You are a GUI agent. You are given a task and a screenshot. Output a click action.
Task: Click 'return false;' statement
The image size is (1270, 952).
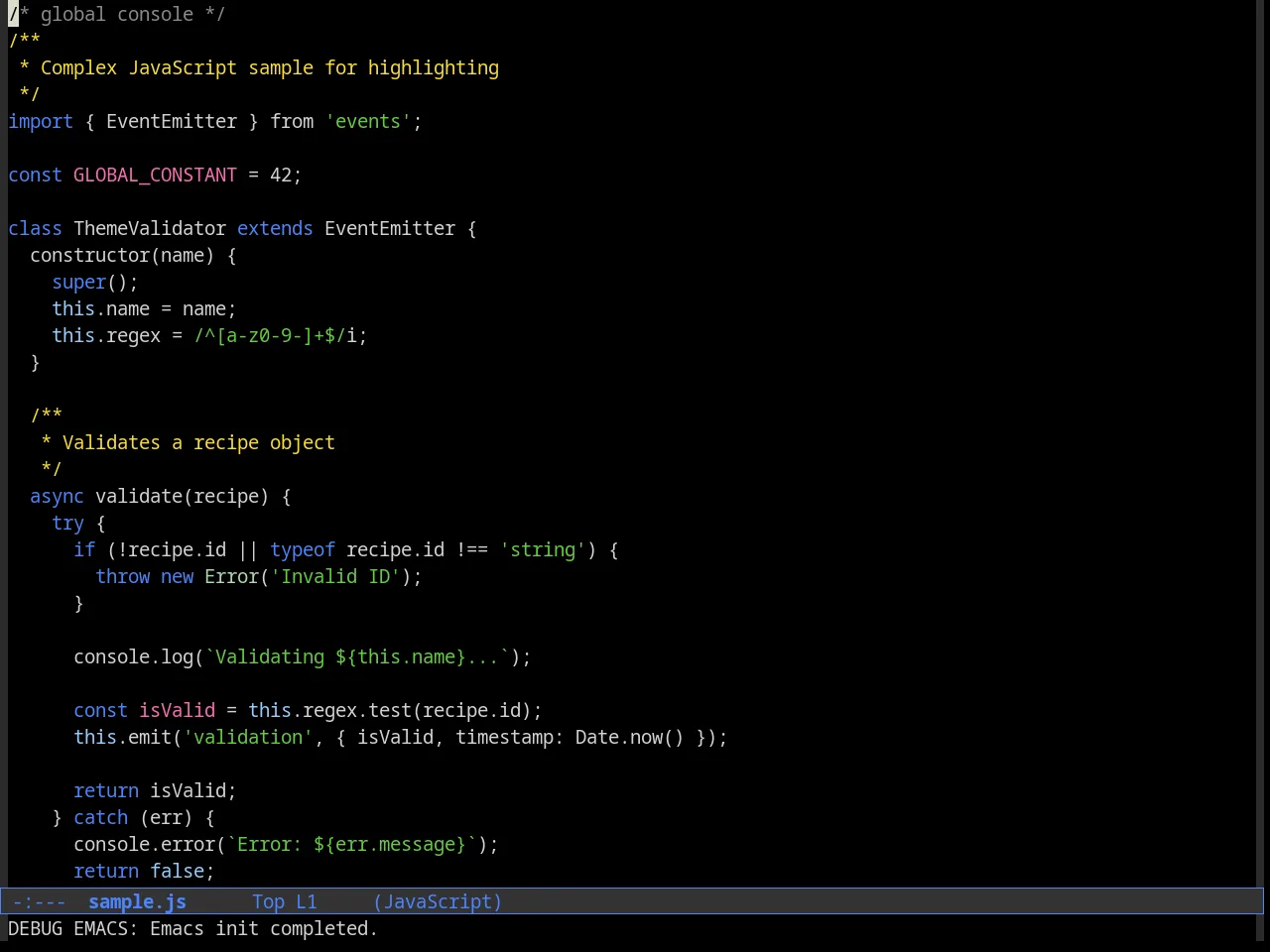(x=144, y=871)
